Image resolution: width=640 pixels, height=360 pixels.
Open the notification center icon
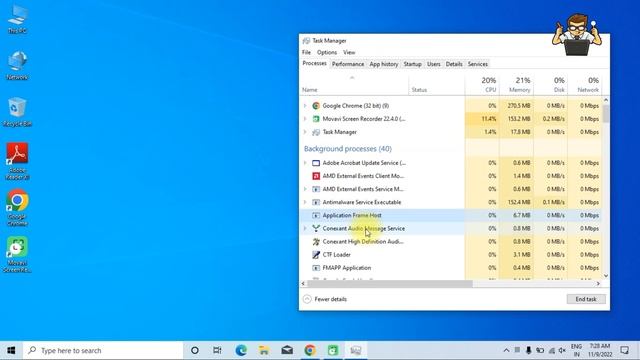pos(624,350)
